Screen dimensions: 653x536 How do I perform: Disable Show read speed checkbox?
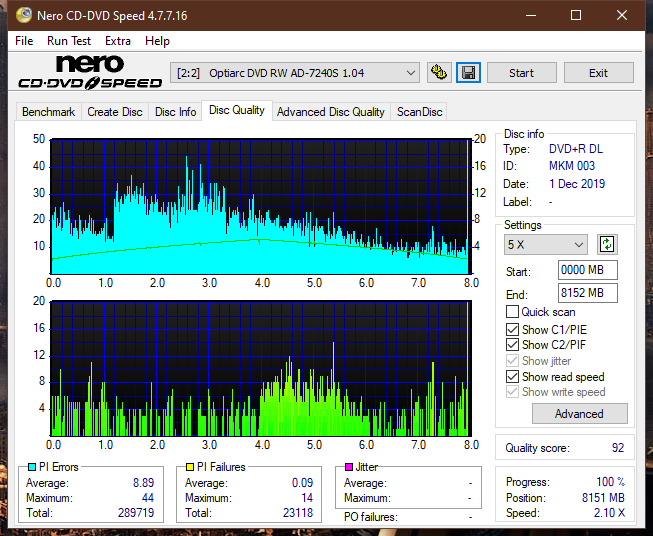(x=512, y=376)
